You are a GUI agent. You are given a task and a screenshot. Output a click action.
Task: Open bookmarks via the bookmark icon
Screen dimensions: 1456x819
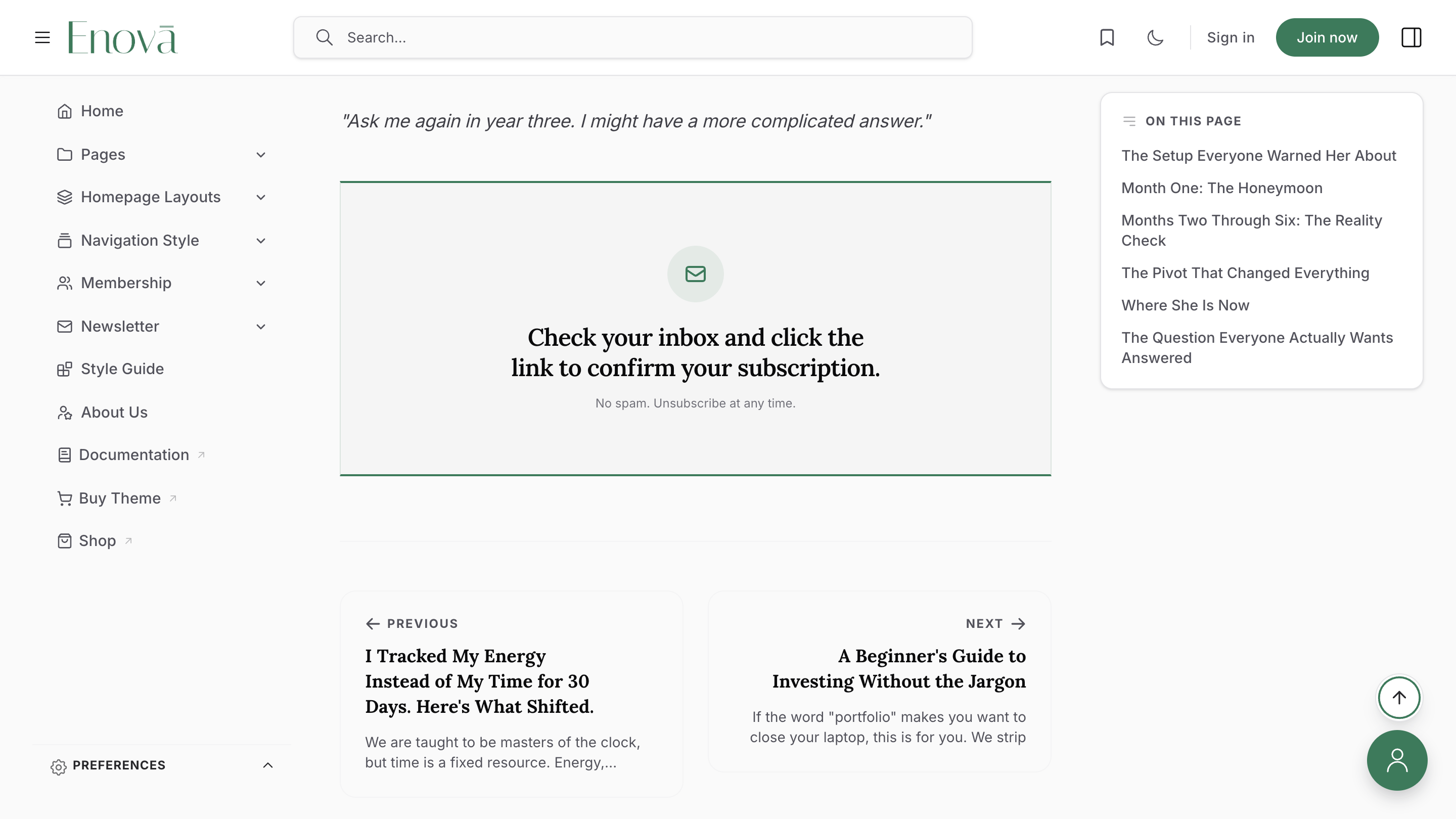tap(1107, 37)
